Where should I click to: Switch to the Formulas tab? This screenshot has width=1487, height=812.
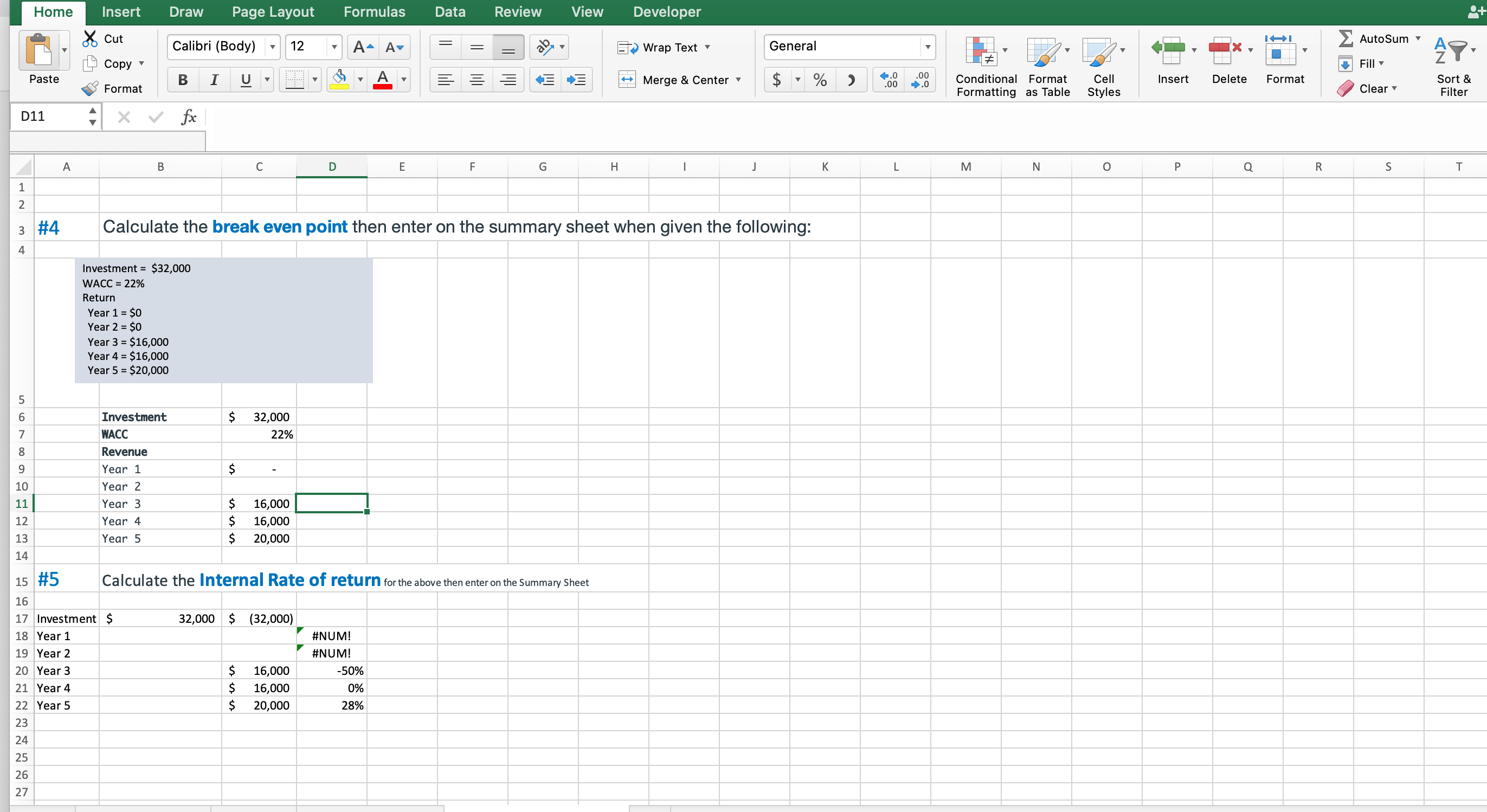(374, 11)
